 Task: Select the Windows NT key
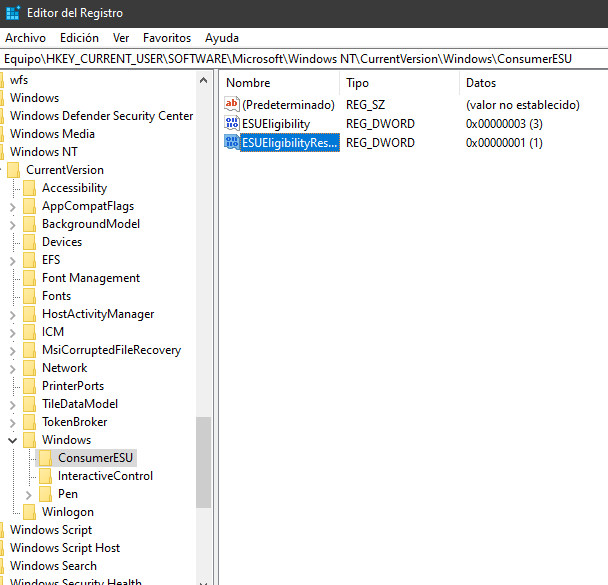click(x=43, y=152)
